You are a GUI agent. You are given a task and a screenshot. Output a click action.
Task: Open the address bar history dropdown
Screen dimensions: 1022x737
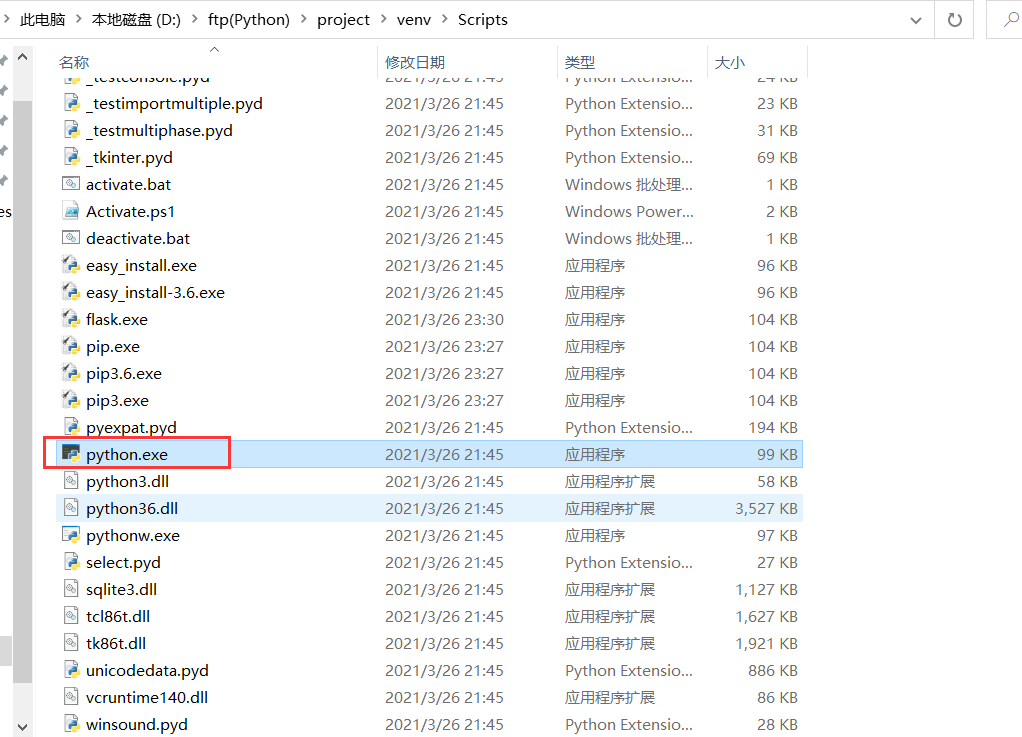point(916,20)
